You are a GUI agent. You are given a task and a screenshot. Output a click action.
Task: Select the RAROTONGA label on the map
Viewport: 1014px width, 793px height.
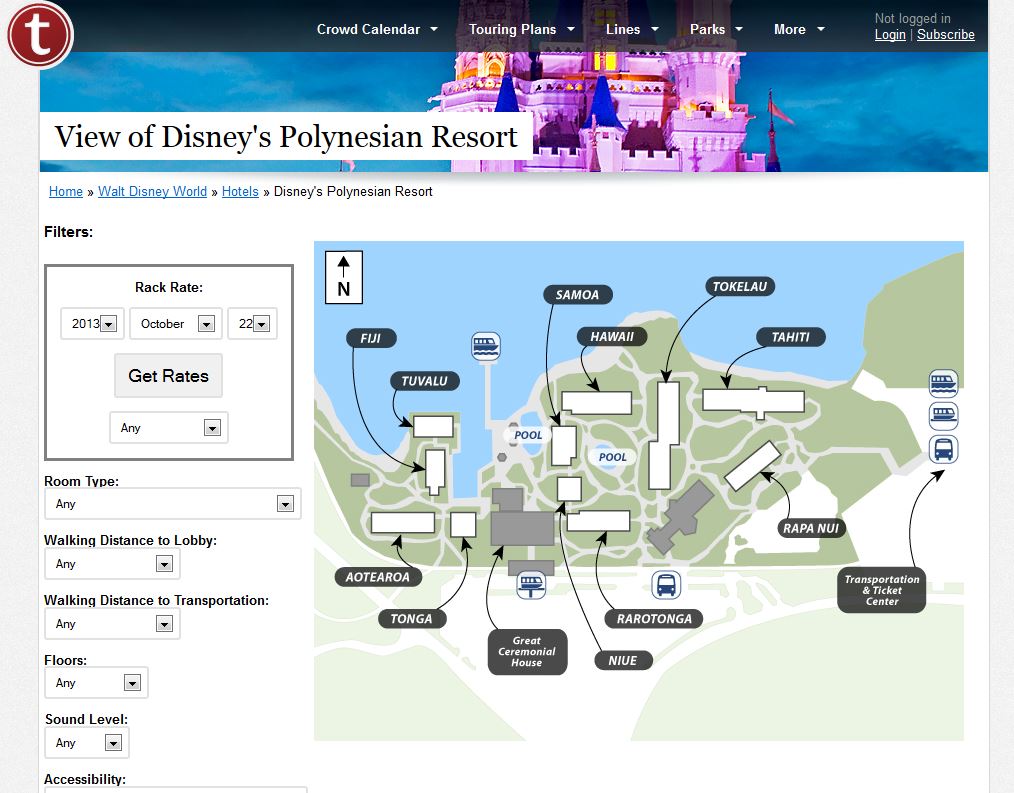(x=654, y=619)
